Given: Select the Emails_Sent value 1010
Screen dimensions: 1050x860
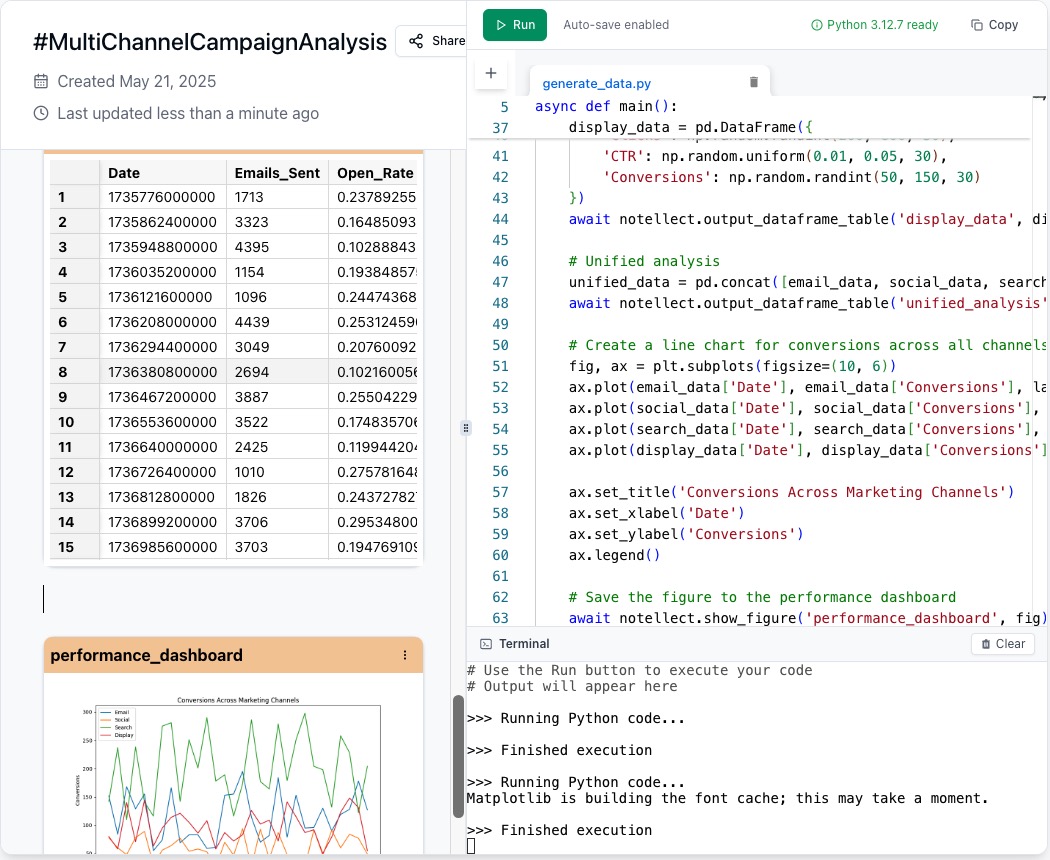Looking at the screenshot, I should click(x=277, y=472).
